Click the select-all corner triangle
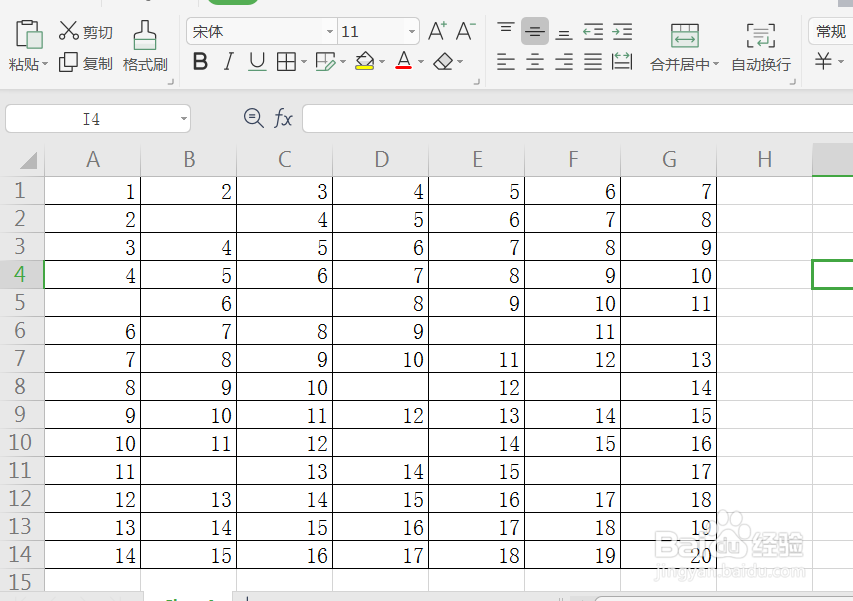 [x=28, y=160]
